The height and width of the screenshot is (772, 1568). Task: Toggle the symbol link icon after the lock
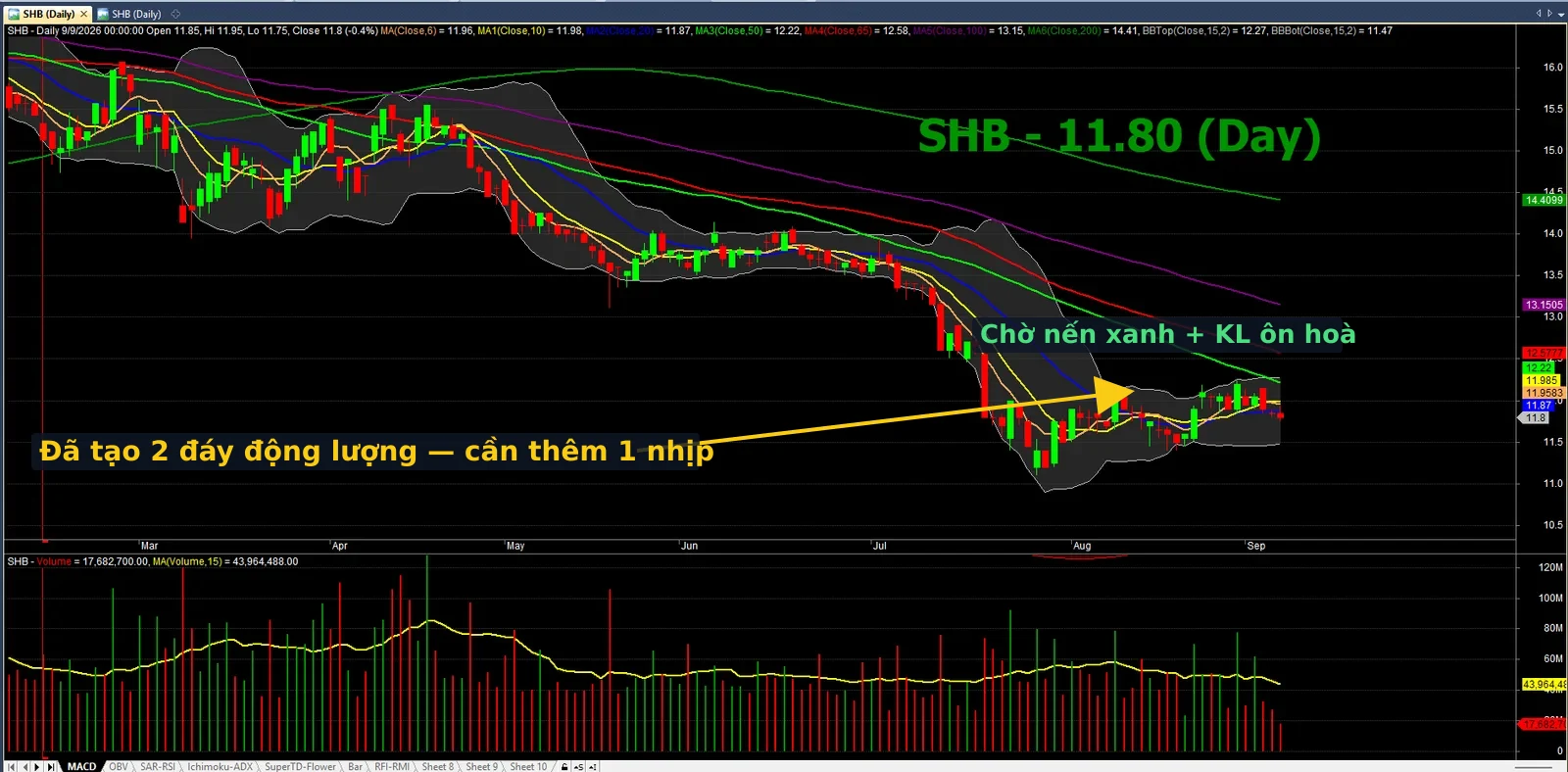pyautogui.click(x=578, y=766)
